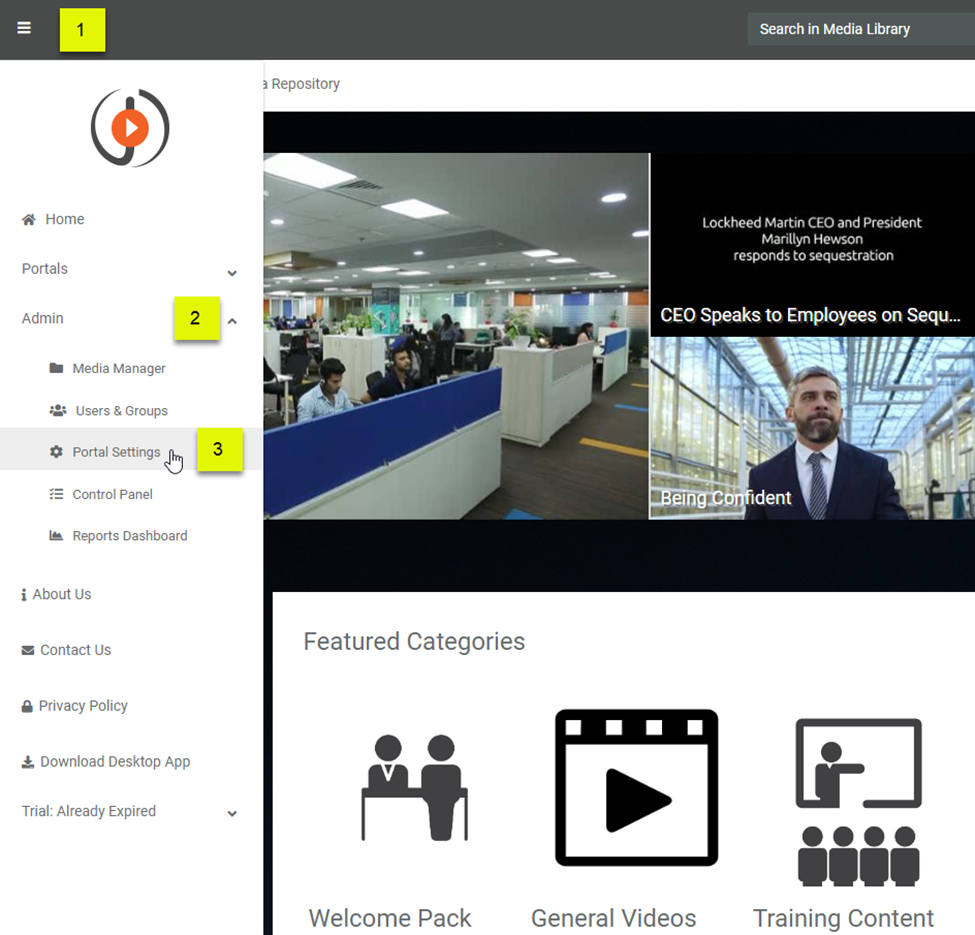This screenshot has height=935, width=975.
Task: Collapse the Admin section chevron
Action: click(232, 321)
